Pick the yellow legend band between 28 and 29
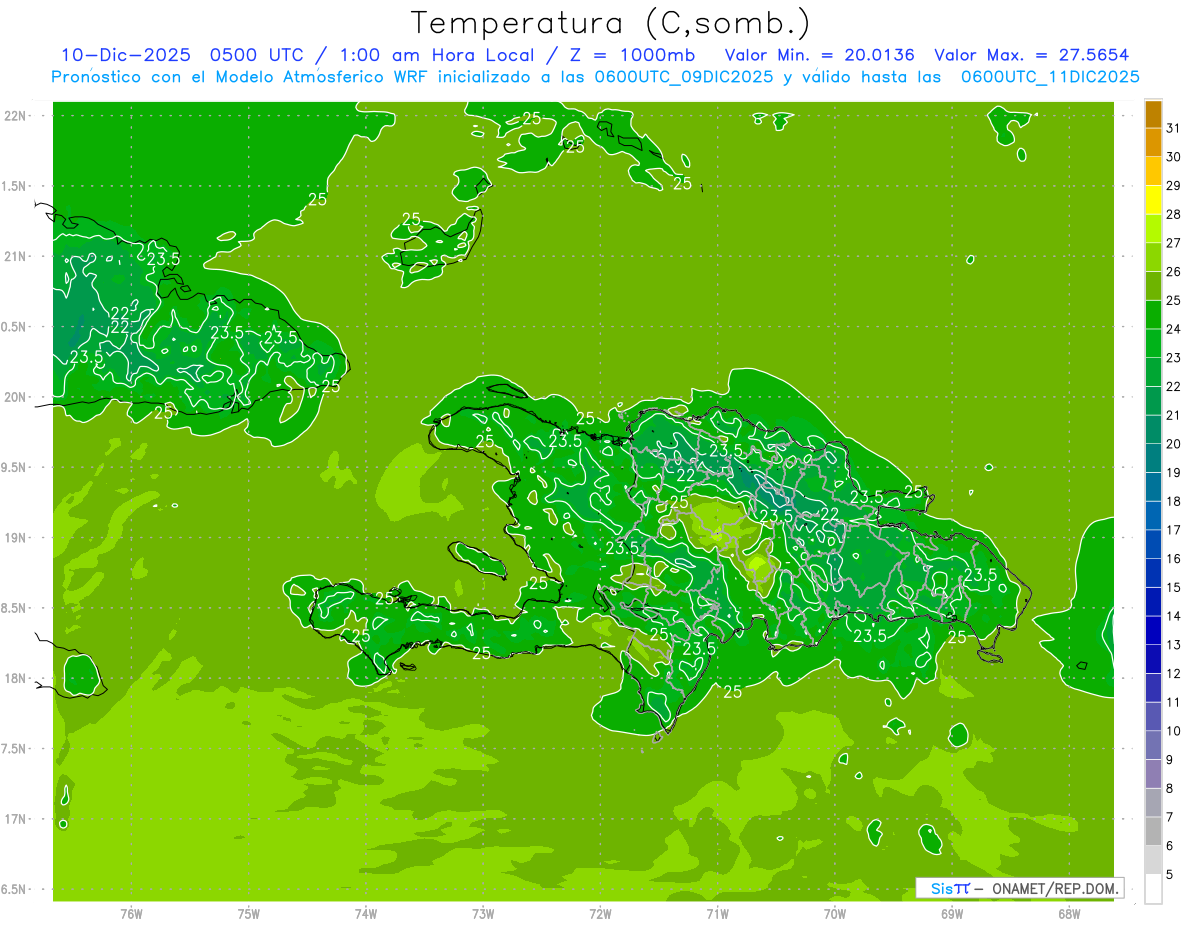Image resolution: width=1200 pixels, height=927 pixels. 1153,202
